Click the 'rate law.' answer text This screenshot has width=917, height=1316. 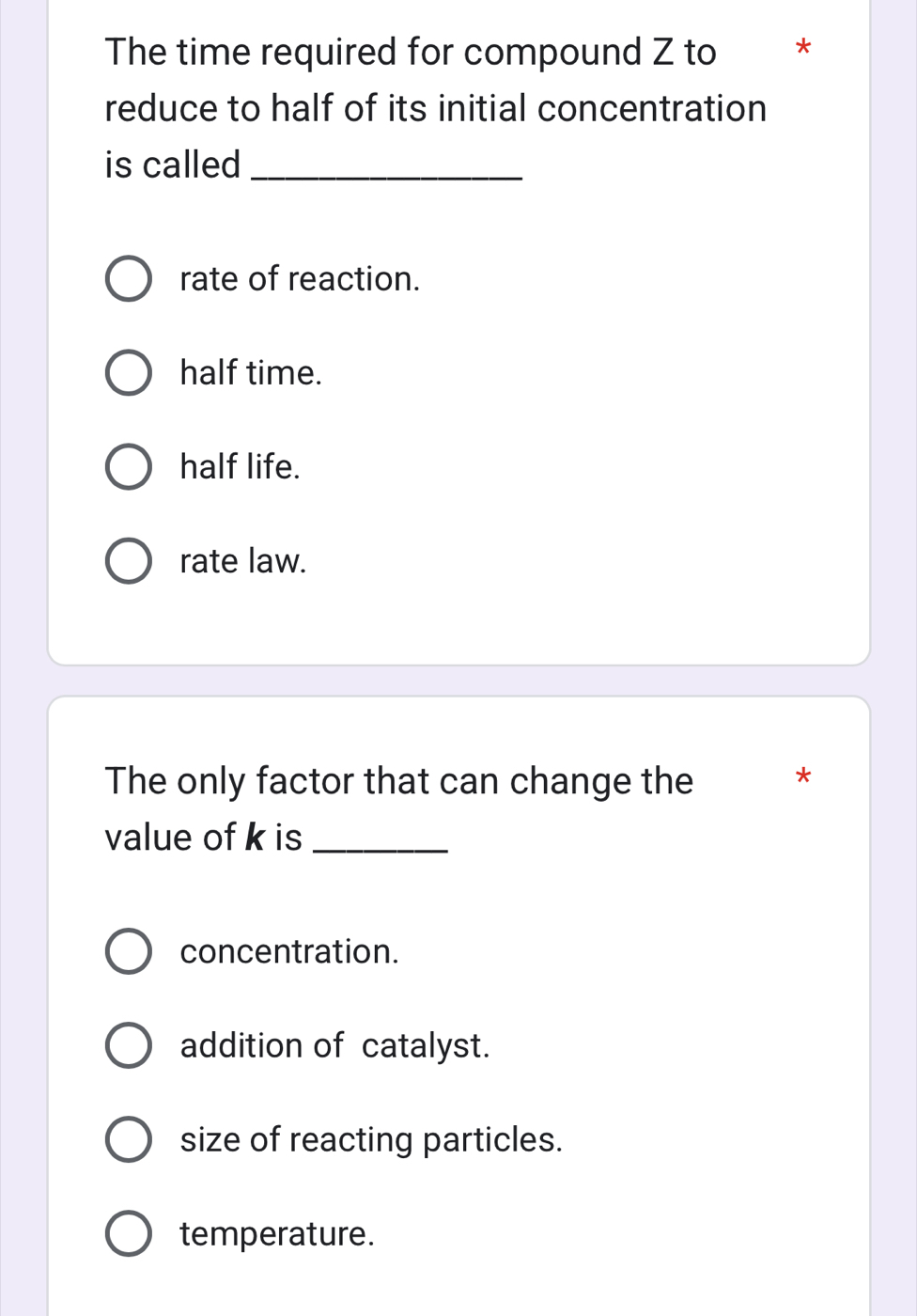click(243, 561)
